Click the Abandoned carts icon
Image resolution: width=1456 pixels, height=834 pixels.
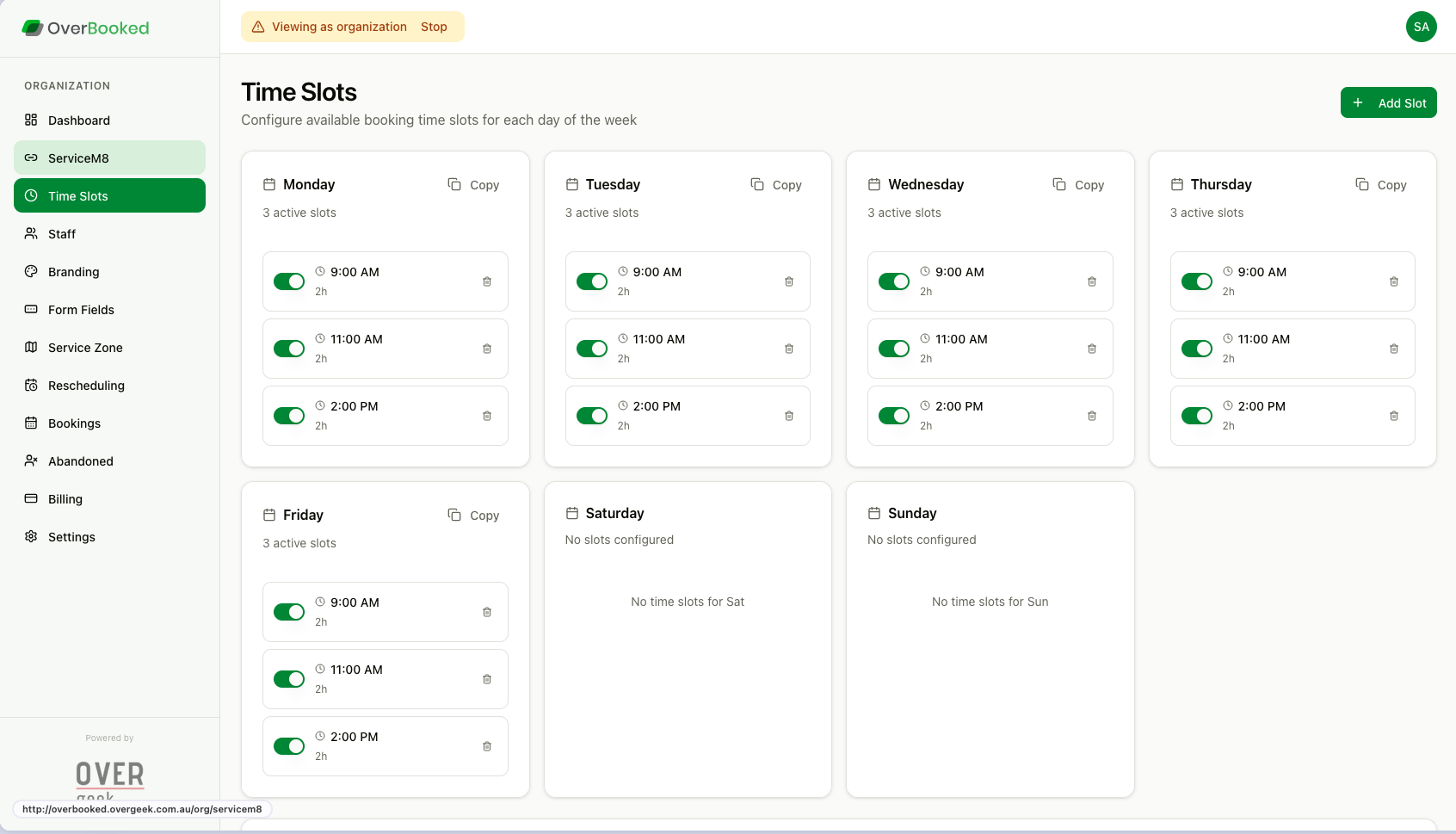[x=31, y=460]
